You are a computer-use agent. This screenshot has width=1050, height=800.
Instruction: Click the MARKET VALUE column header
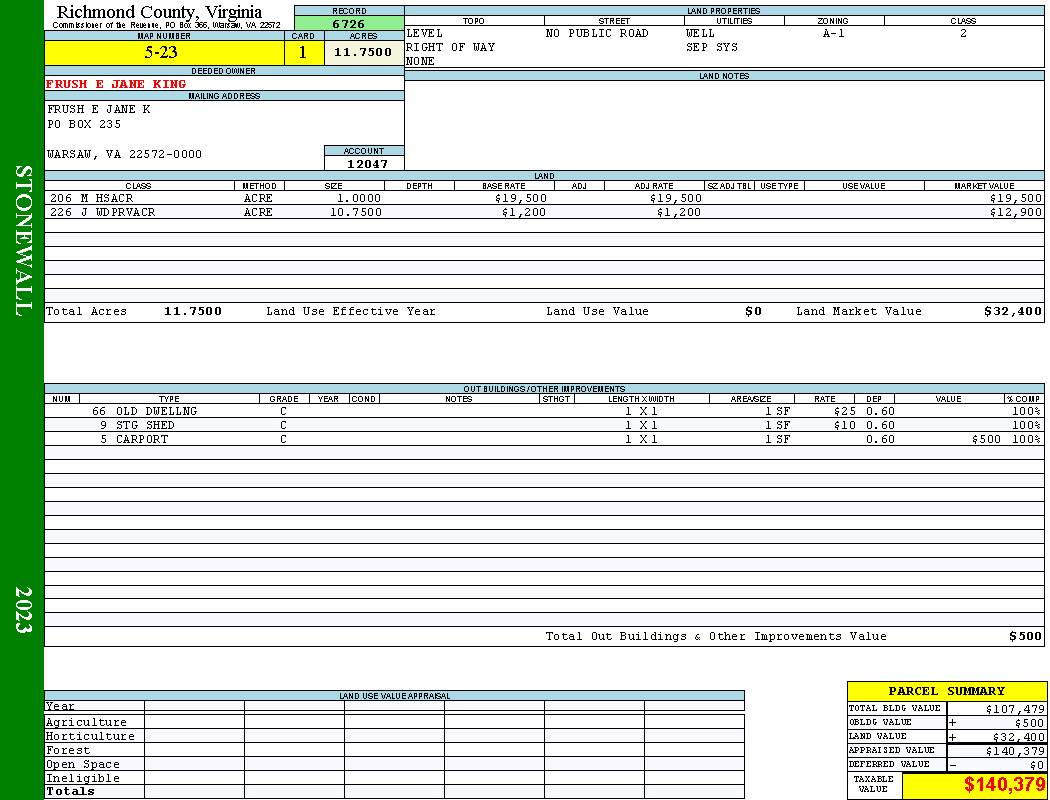(x=984, y=186)
